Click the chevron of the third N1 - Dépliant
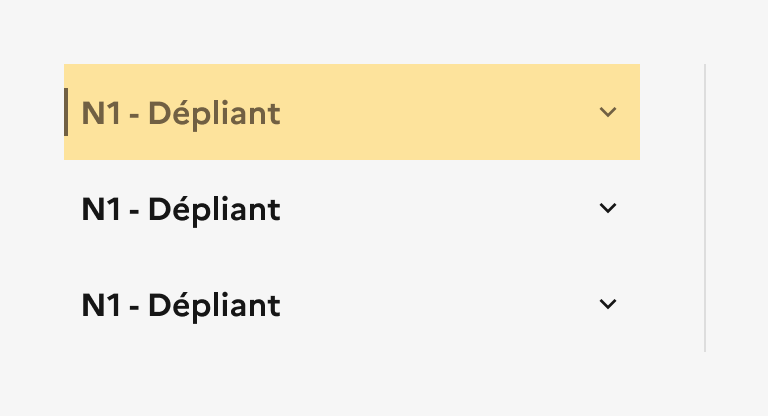Screen dimensions: 768x416 pyautogui.click(x=608, y=304)
